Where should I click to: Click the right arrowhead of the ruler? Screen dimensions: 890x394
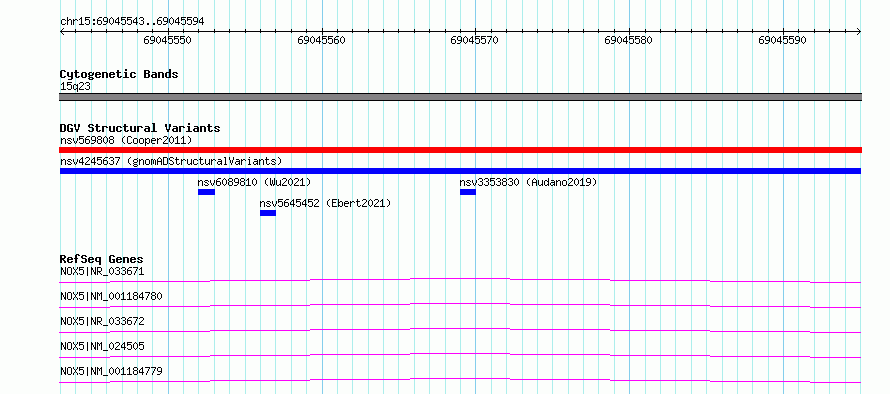pyautogui.click(x=858, y=32)
